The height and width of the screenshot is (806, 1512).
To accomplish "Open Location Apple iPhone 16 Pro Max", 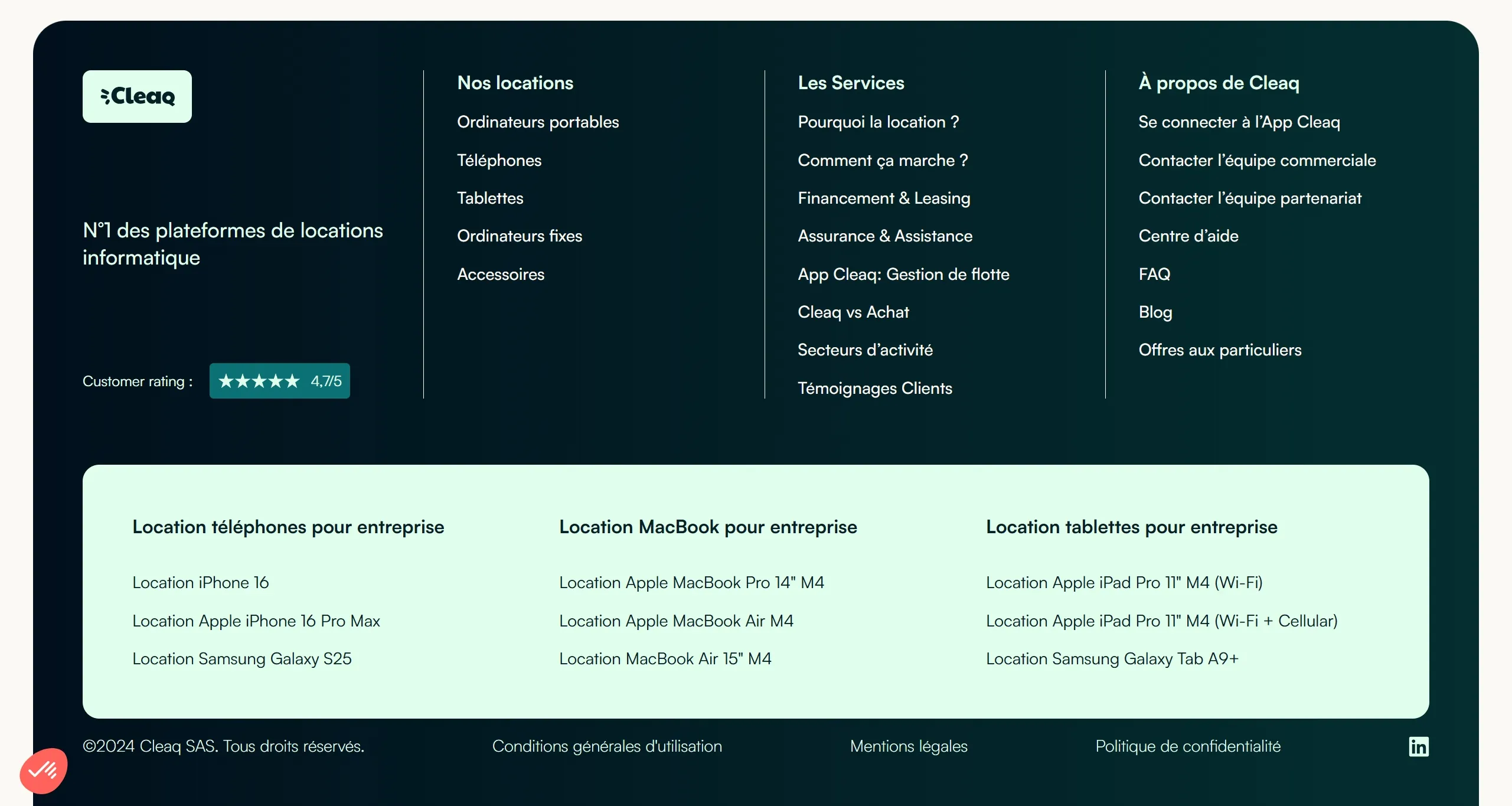I will pyautogui.click(x=256, y=621).
